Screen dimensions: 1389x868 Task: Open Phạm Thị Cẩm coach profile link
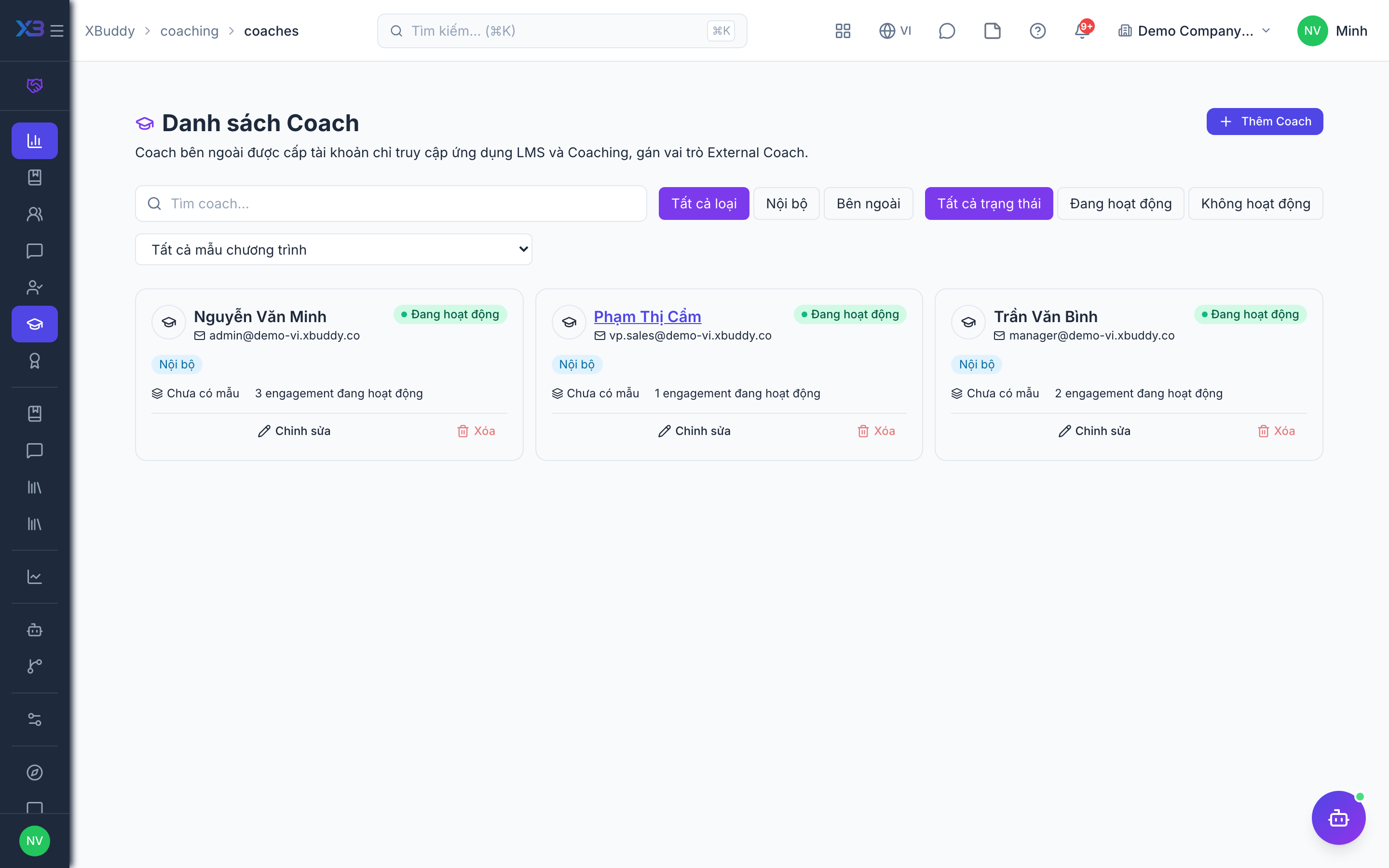tap(647, 316)
